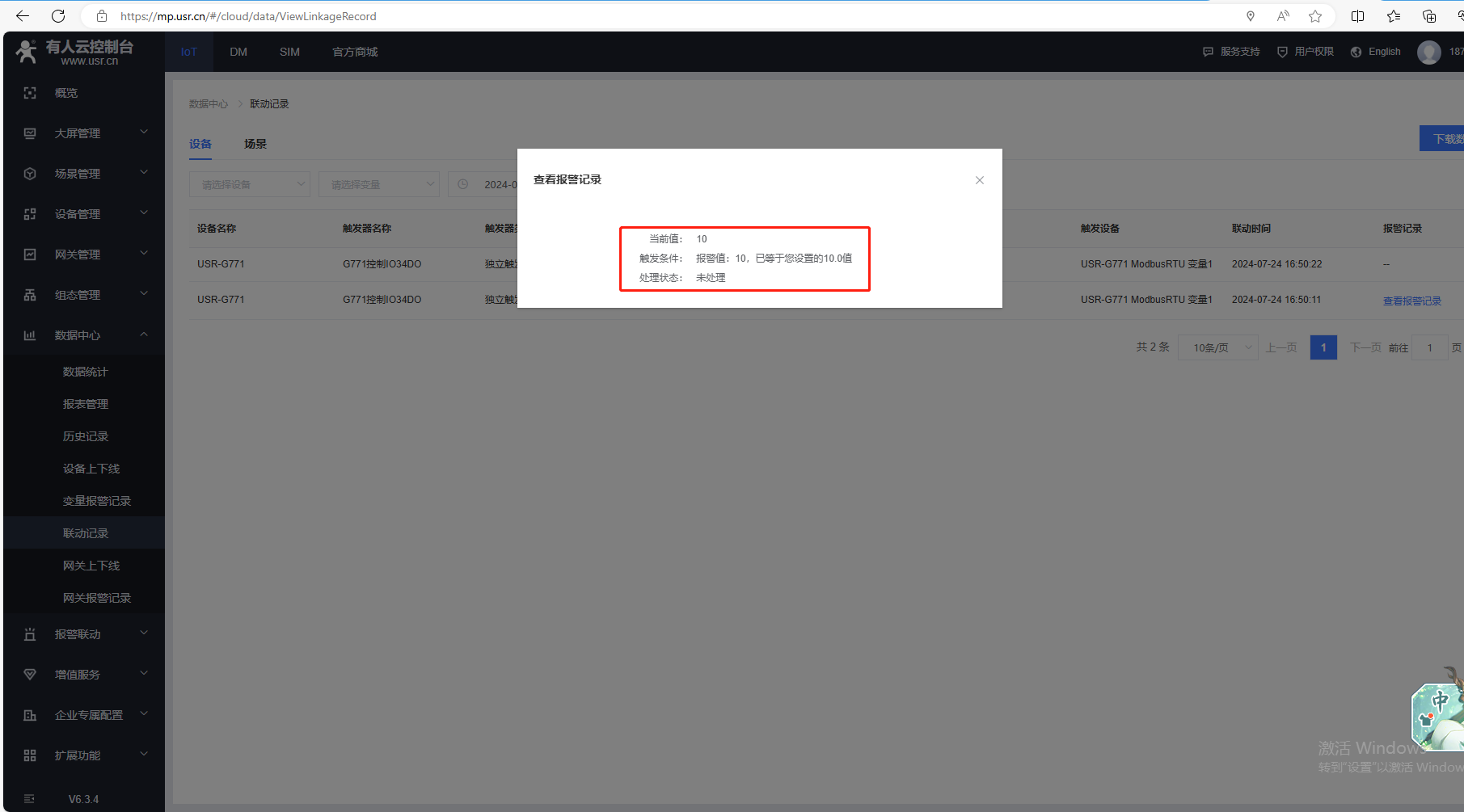Click the 网关管理 chart icon
1464x812 pixels.
[30, 255]
